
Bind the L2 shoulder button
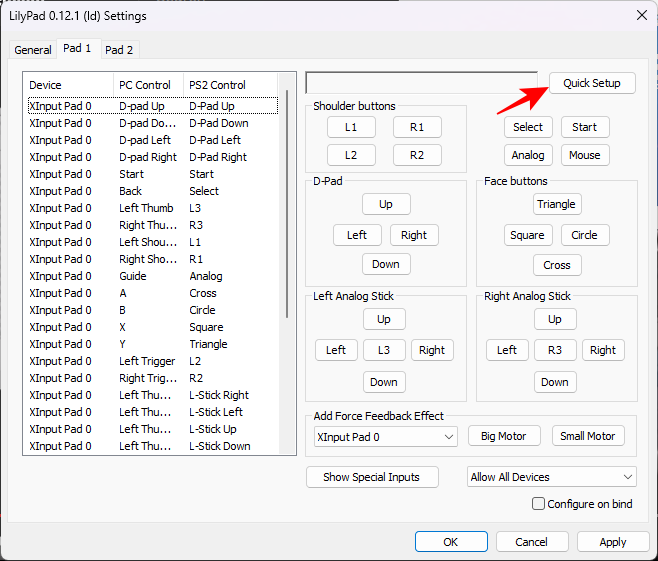click(x=351, y=155)
